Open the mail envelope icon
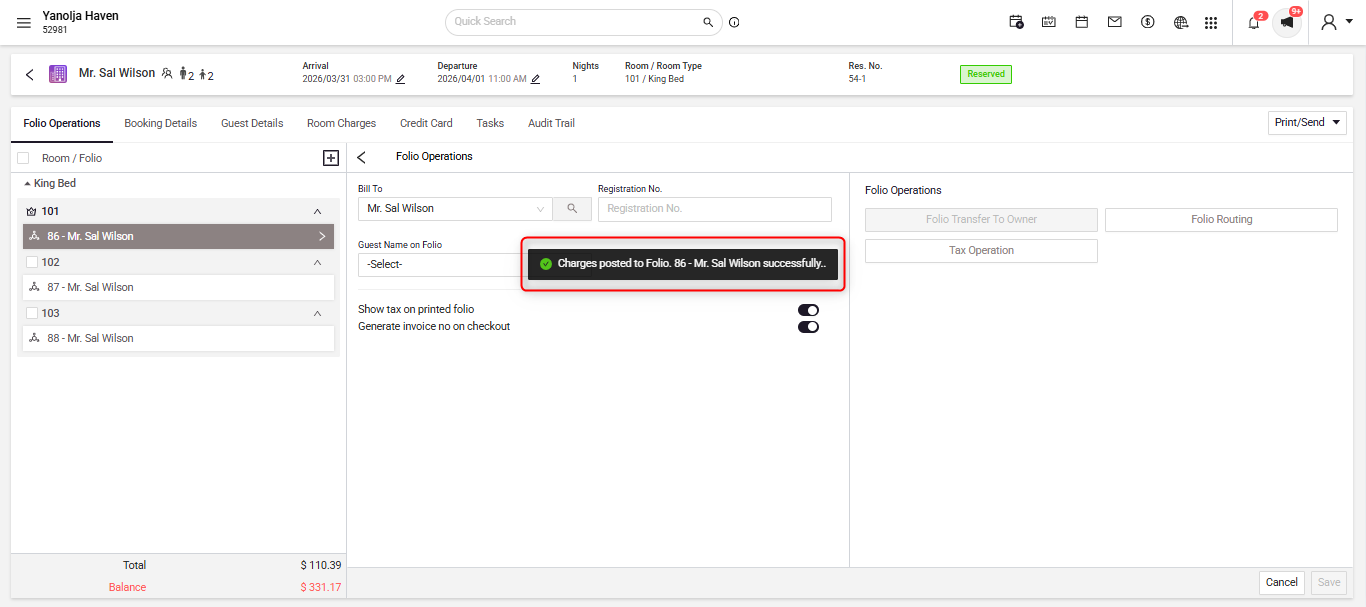This screenshot has height=607, width=1366. pyautogui.click(x=1115, y=22)
